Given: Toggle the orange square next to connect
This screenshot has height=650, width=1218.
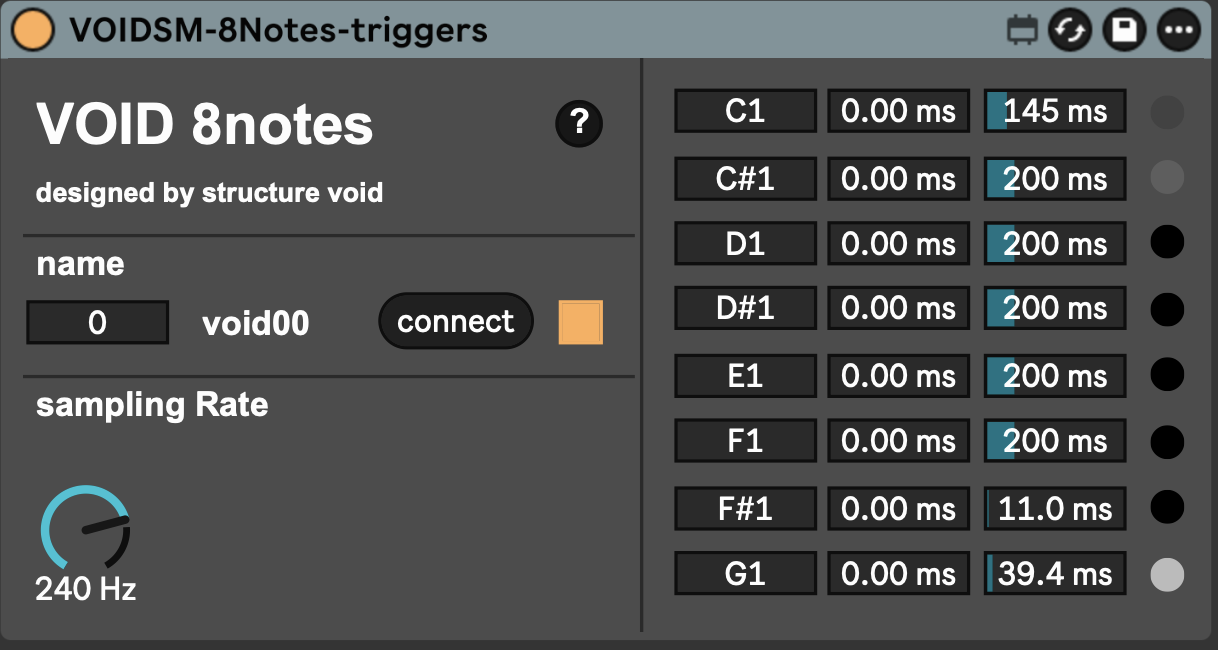Looking at the screenshot, I should [583, 321].
